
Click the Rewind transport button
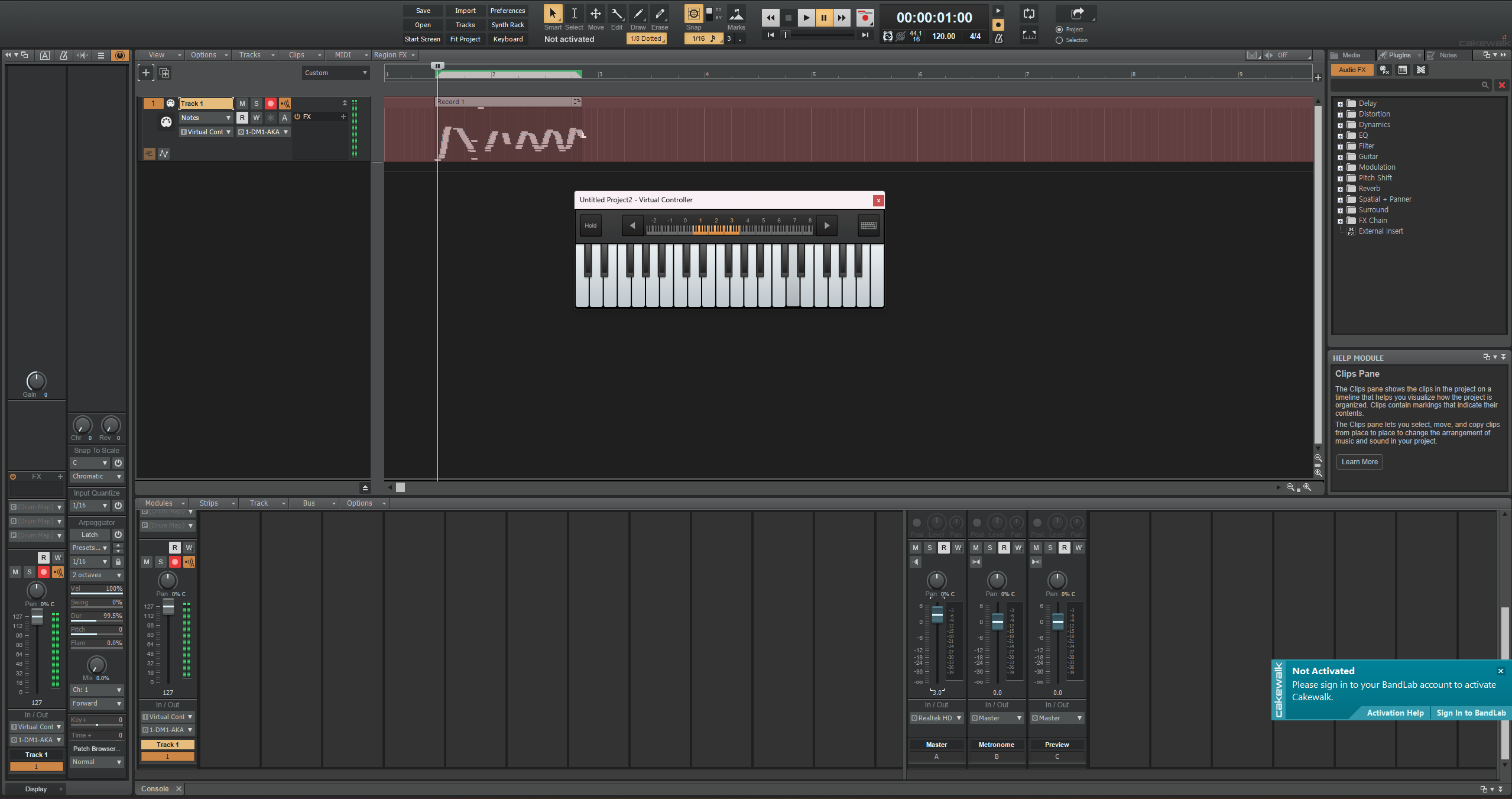770,18
